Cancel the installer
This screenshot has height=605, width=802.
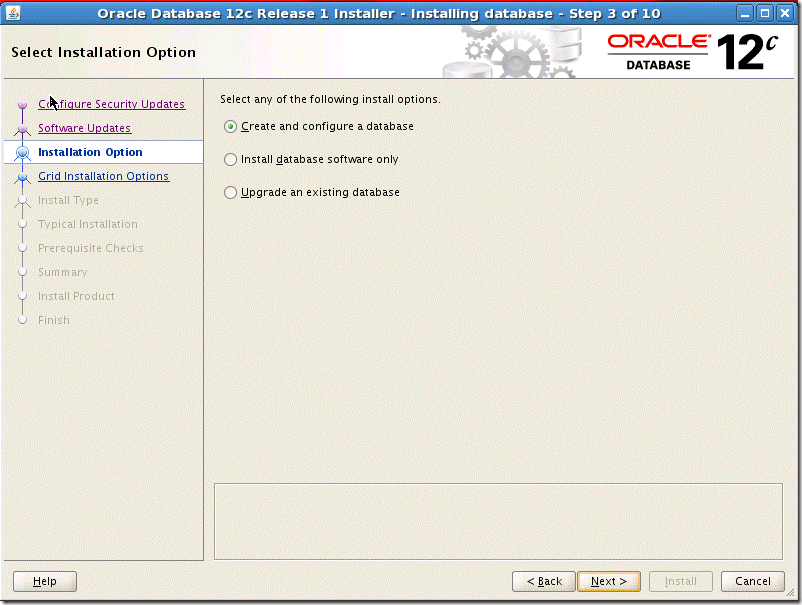point(752,581)
